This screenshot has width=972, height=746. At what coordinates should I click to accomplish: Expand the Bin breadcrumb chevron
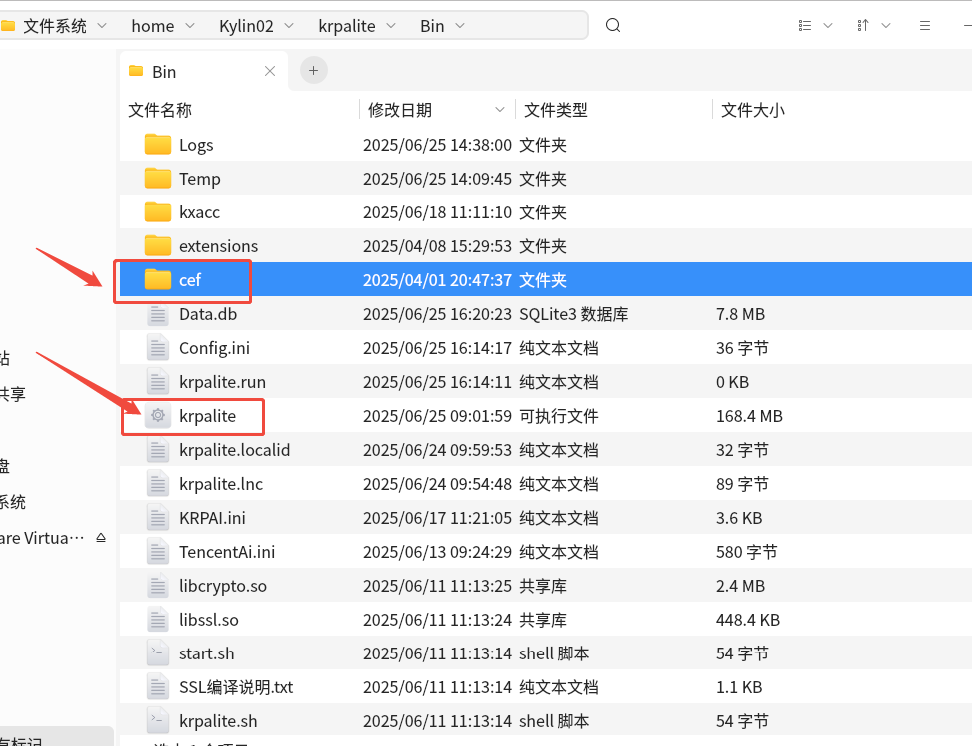pos(460,25)
